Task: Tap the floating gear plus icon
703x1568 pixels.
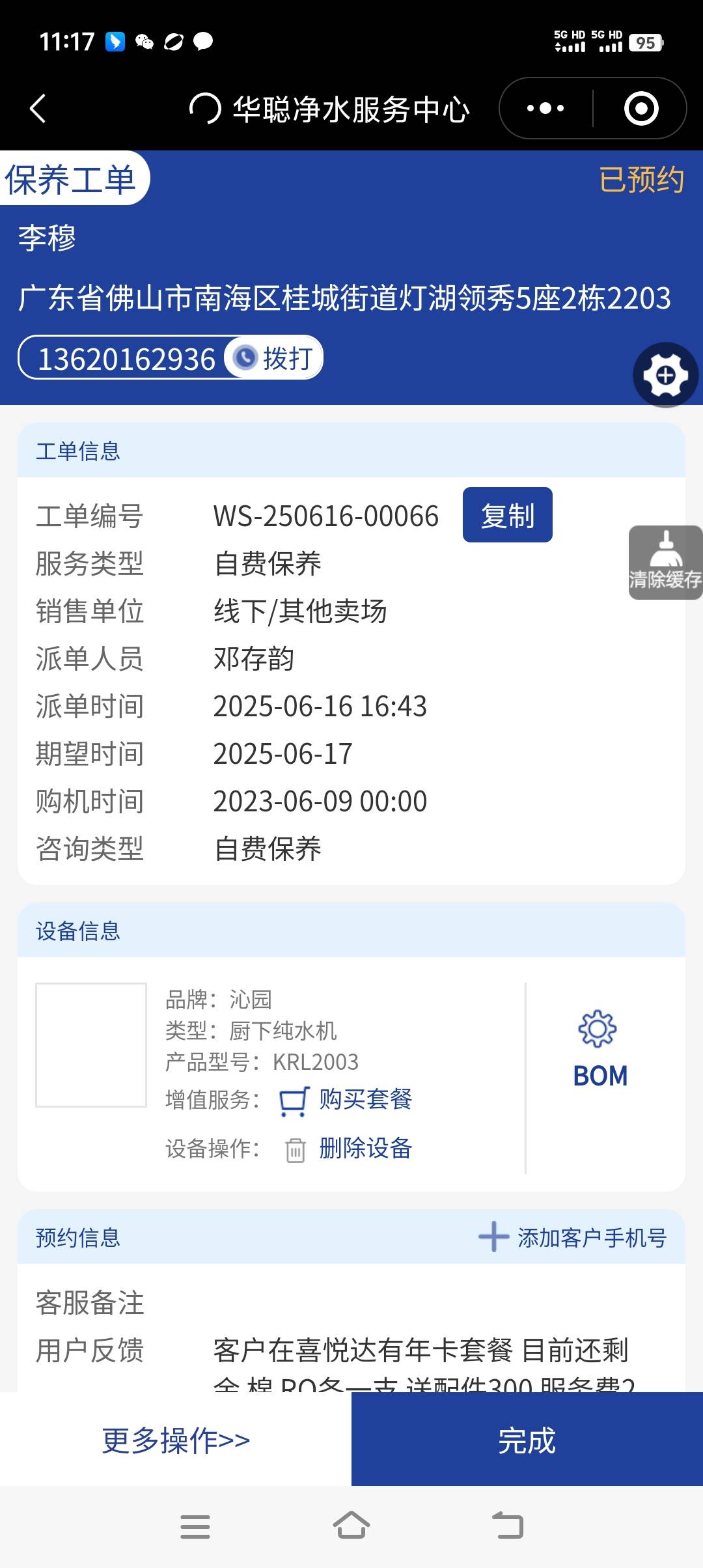Action: [x=665, y=375]
